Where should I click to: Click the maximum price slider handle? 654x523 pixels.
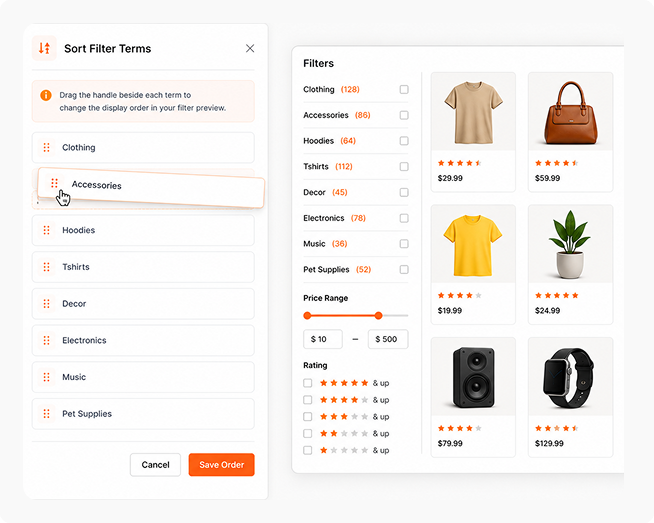point(378,316)
